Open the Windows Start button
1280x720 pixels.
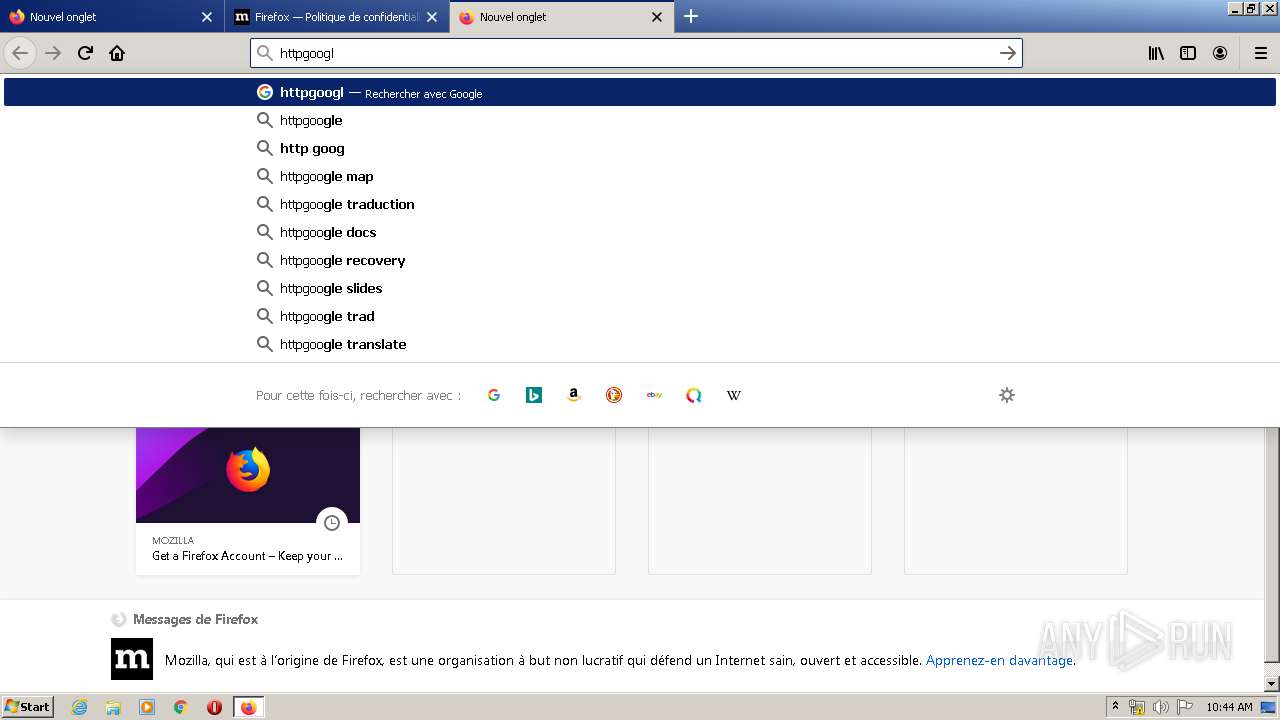point(28,706)
